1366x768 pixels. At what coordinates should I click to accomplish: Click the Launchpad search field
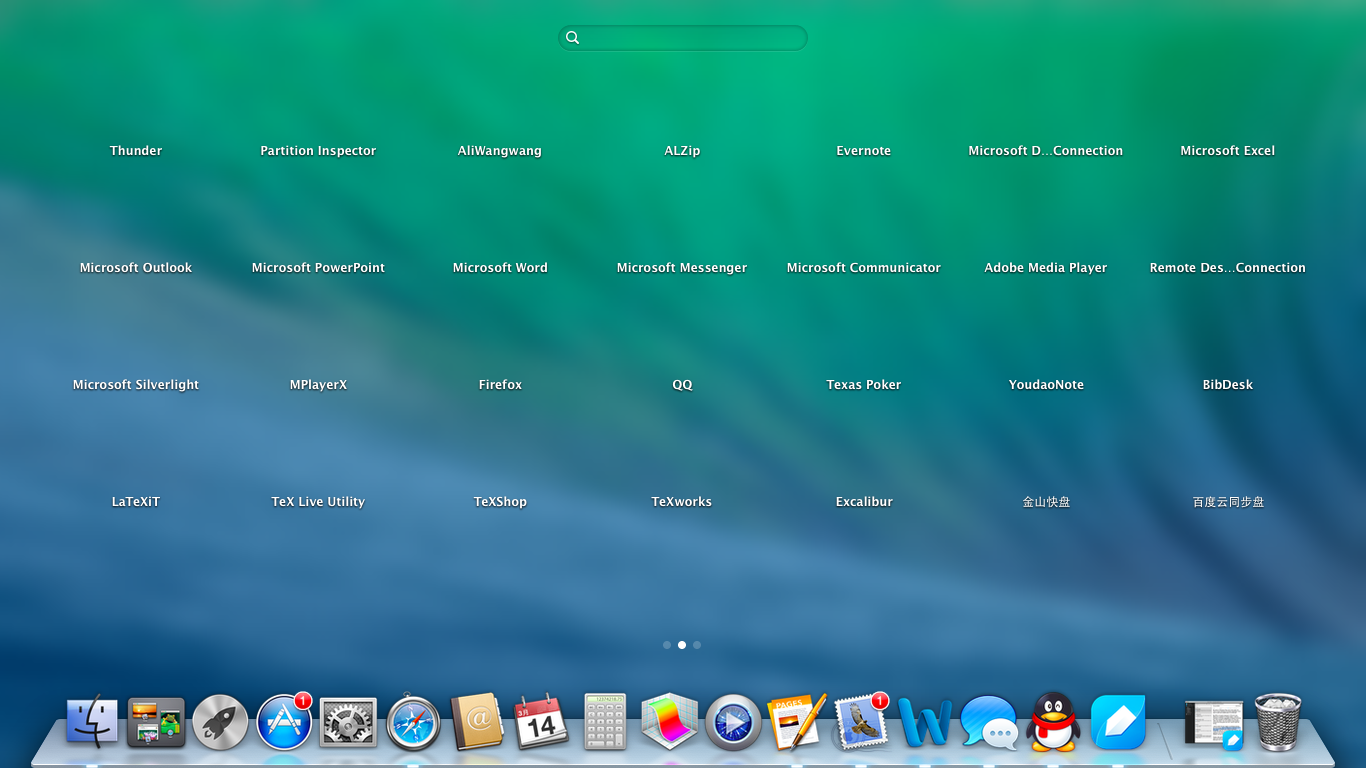pyautogui.click(x=683, y=37)
